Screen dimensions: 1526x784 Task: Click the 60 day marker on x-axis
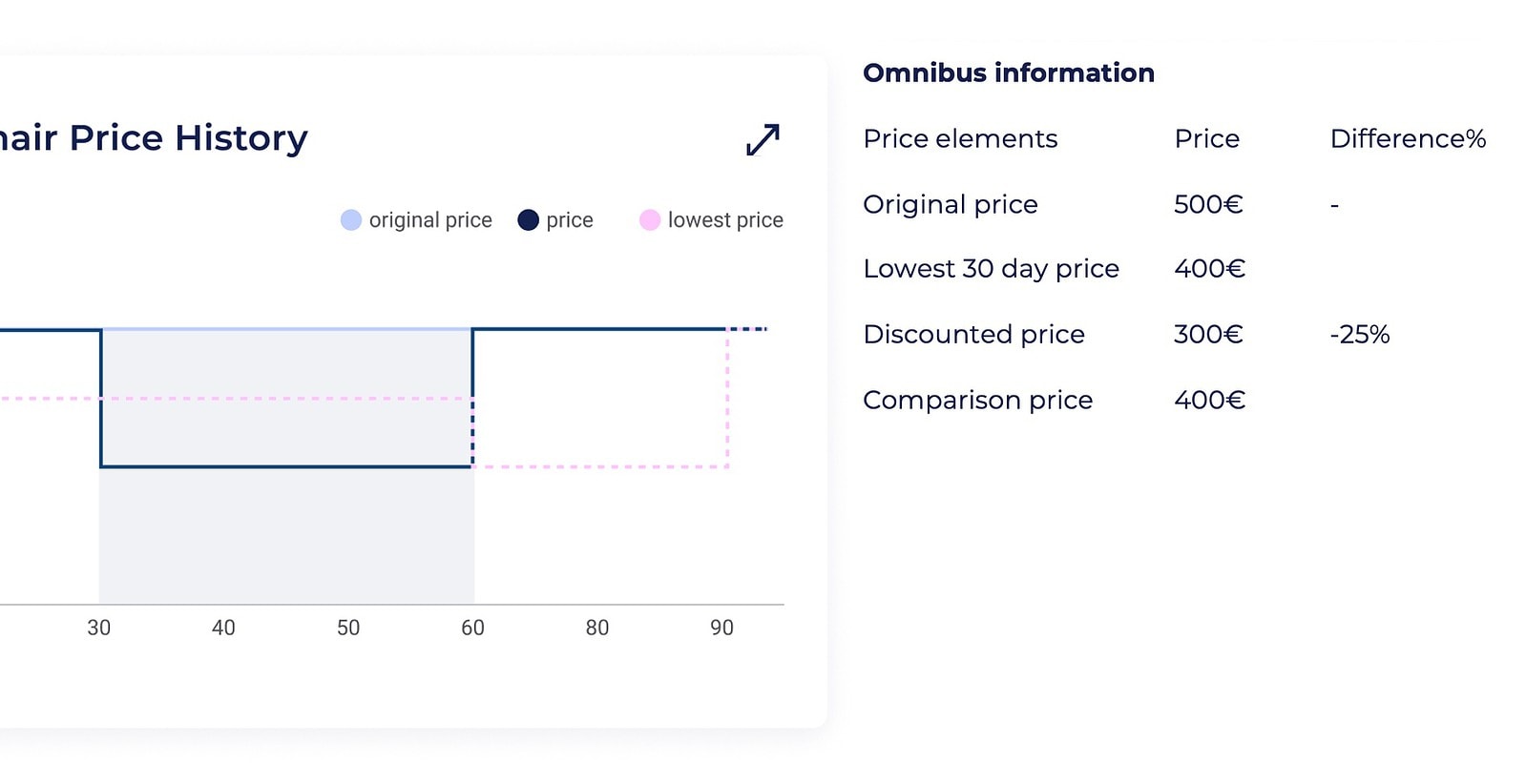473,628
